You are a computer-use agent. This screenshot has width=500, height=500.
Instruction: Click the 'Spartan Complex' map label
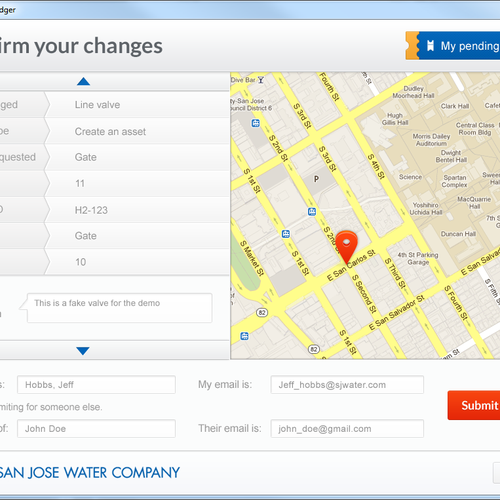click(x=455, y=181)
